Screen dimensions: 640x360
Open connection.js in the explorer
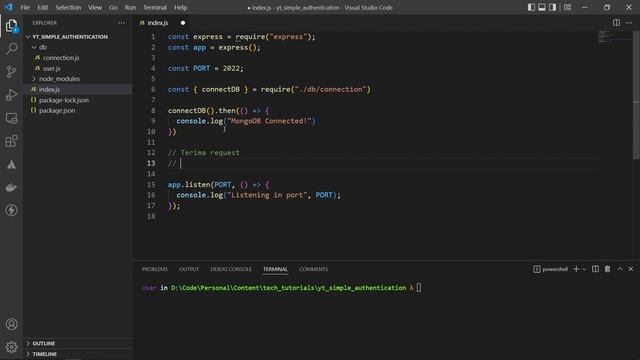coord(61,58)
